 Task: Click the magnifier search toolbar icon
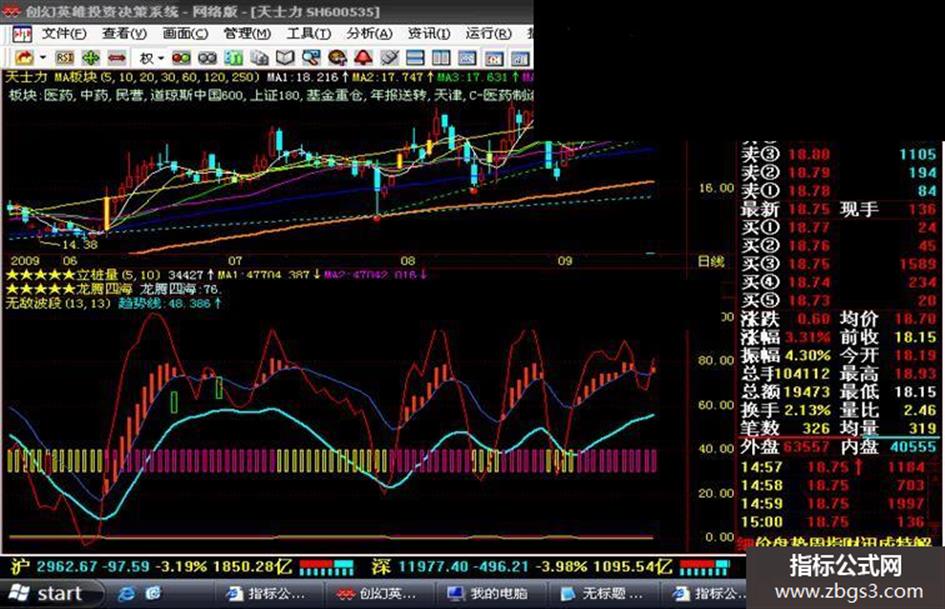(311, 58)
